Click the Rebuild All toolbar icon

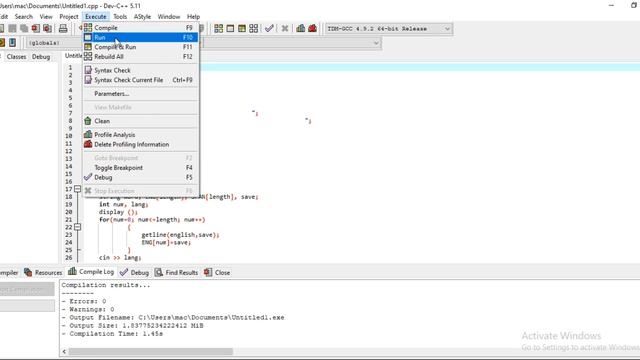coord(253,28)
